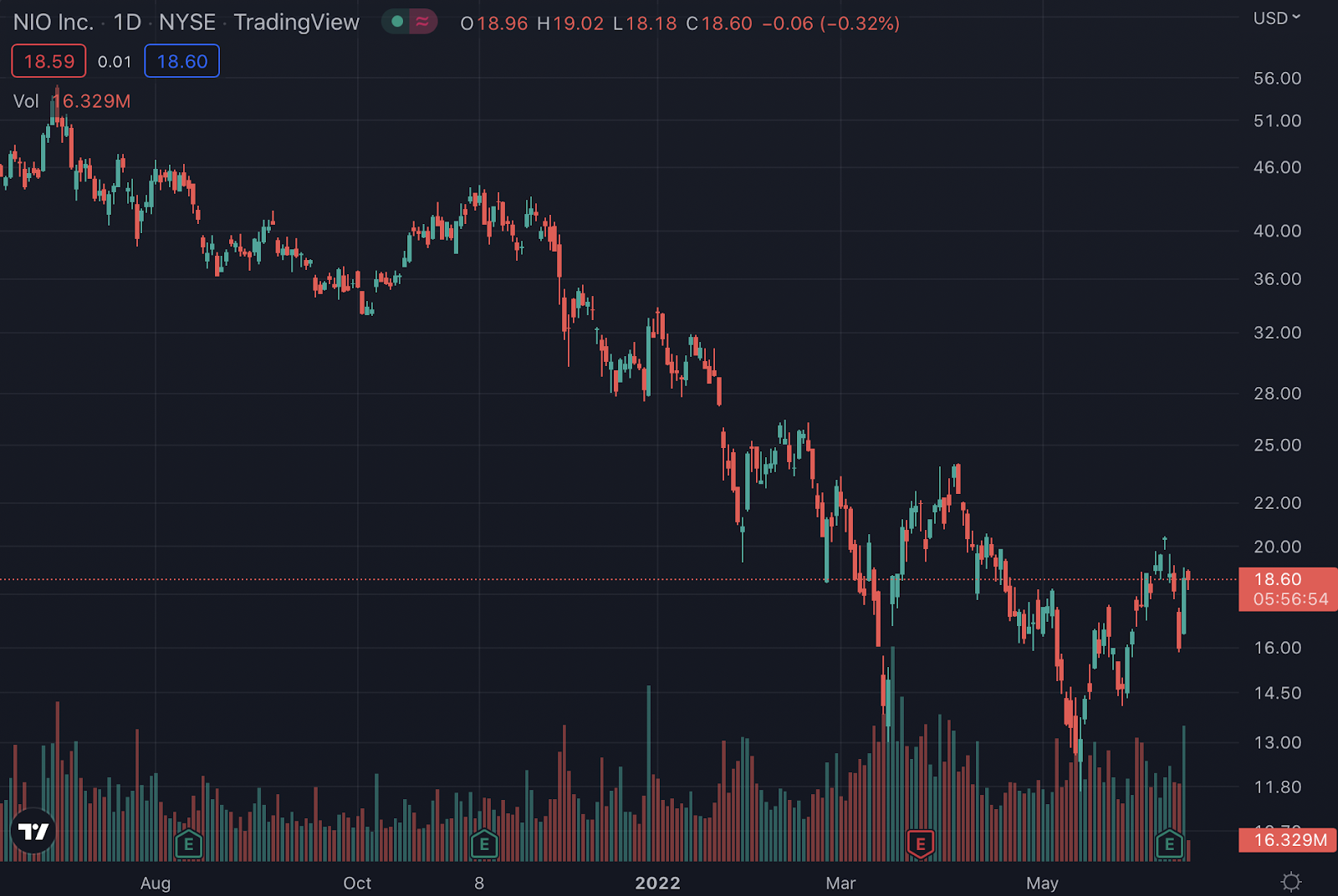The image size is (1338, 896).
Task: Click the 51.00 price axis label
Action: point(1277,121)
